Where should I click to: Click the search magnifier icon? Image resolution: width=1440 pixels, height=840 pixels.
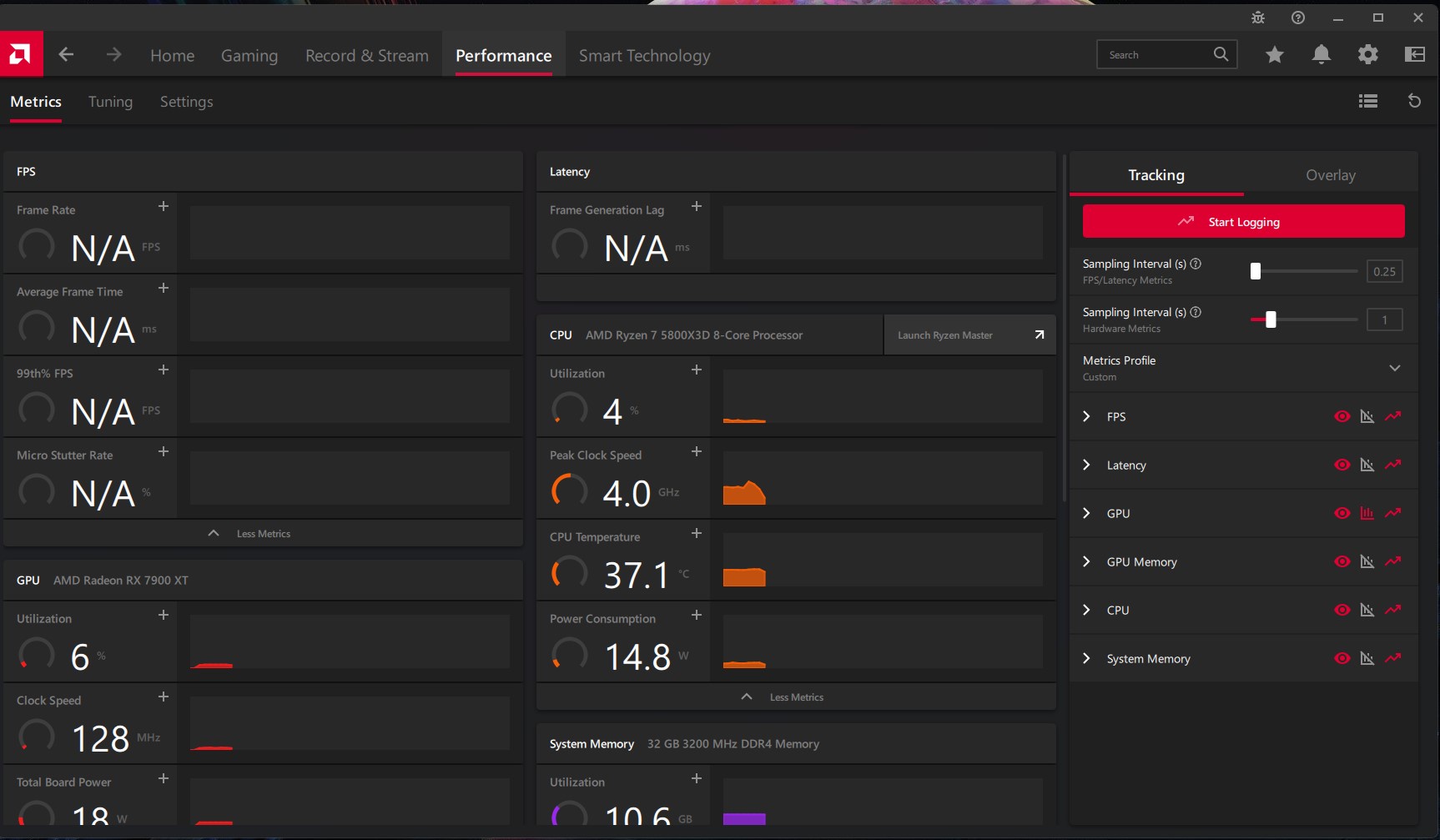coord(1221,54)
